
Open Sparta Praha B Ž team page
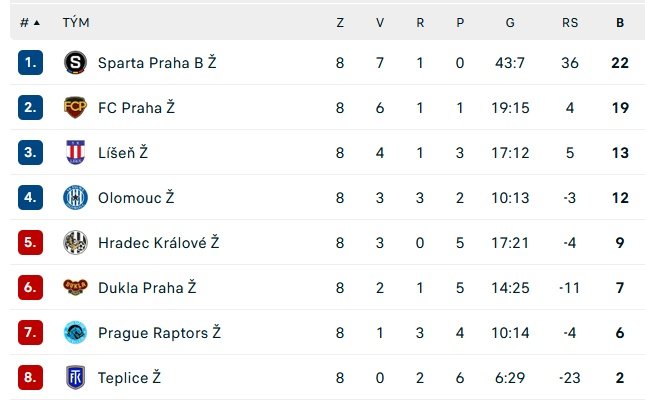pyautogui.click(x=157, y=62)
